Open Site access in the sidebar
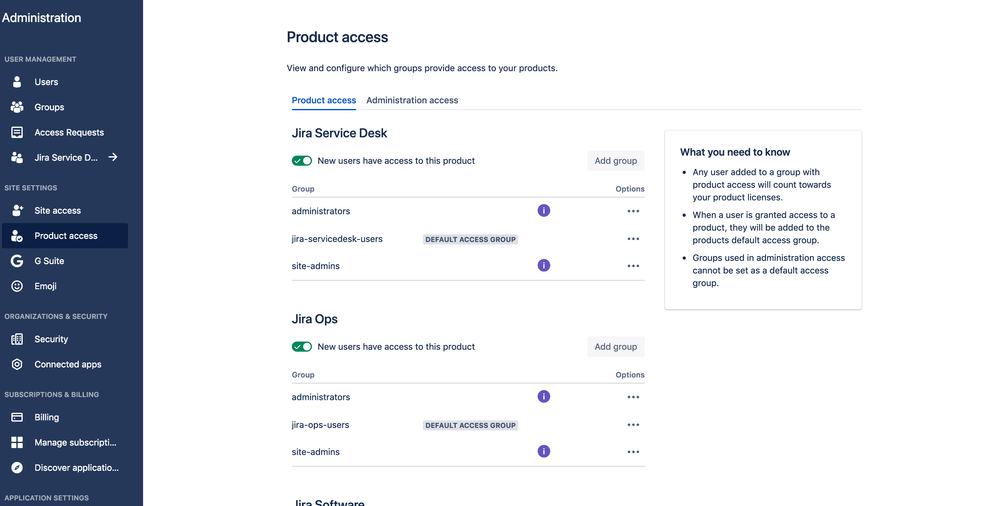The image size is (999, 506). (x=57, y=211)
